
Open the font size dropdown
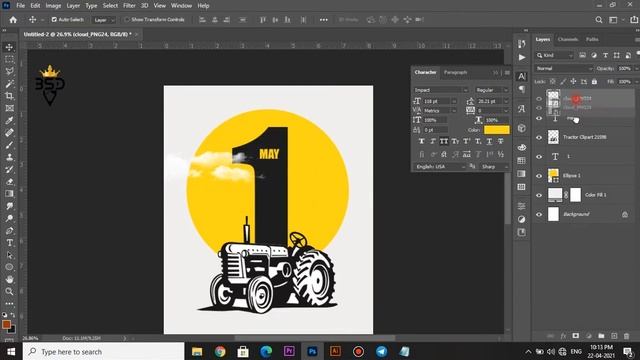coord(454,101)
